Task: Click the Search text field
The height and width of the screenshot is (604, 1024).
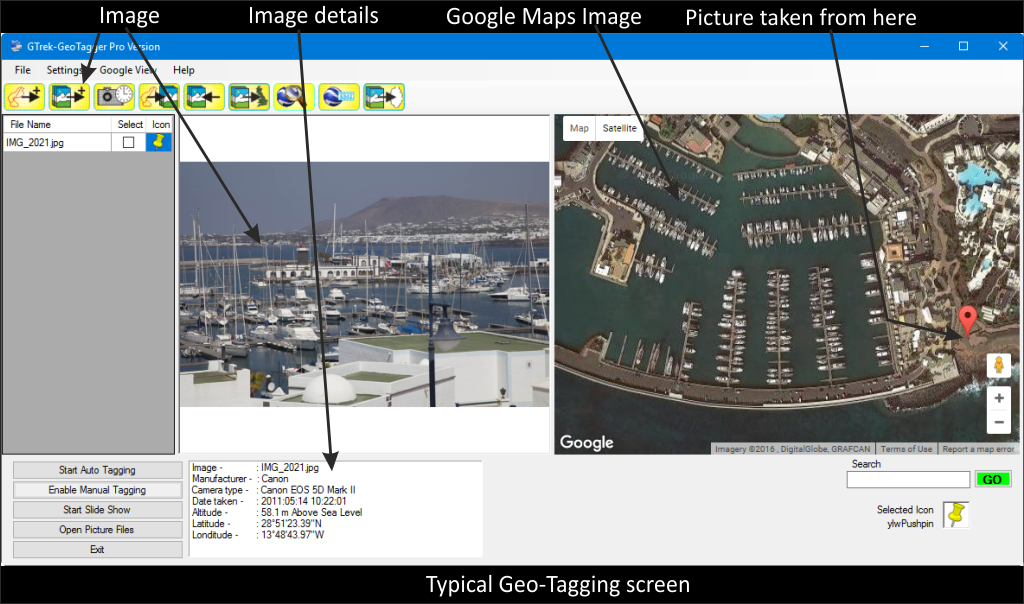Action: tap(908, 480)
